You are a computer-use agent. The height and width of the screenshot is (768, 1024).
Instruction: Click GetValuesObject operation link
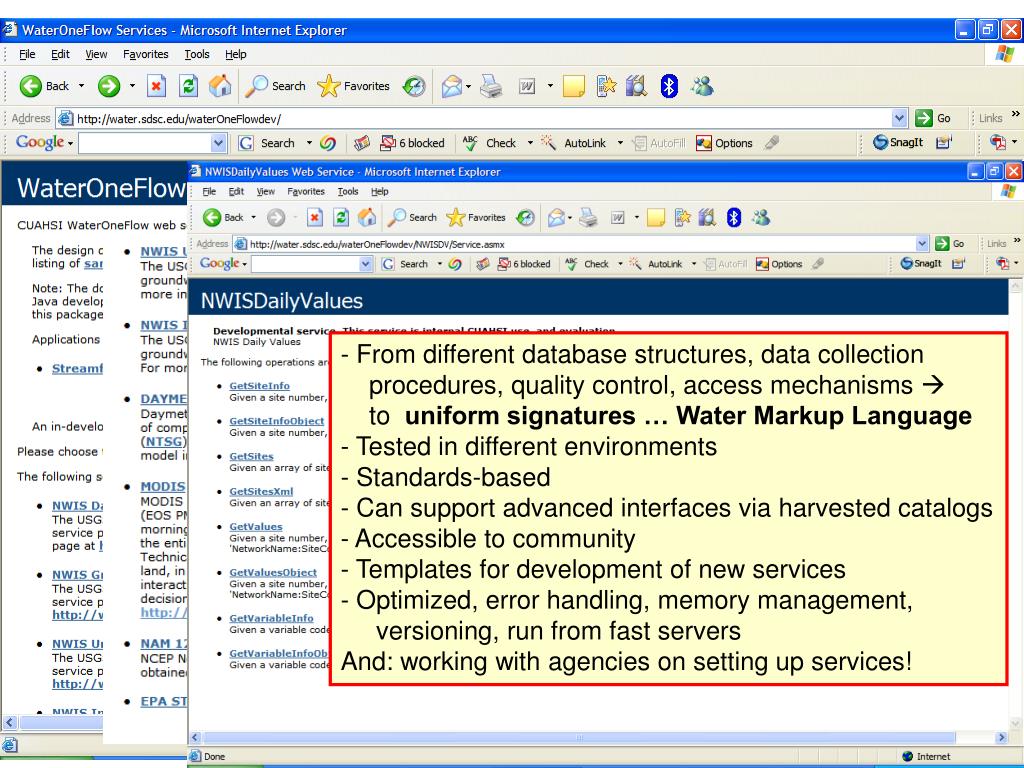(x=273, y=573)
